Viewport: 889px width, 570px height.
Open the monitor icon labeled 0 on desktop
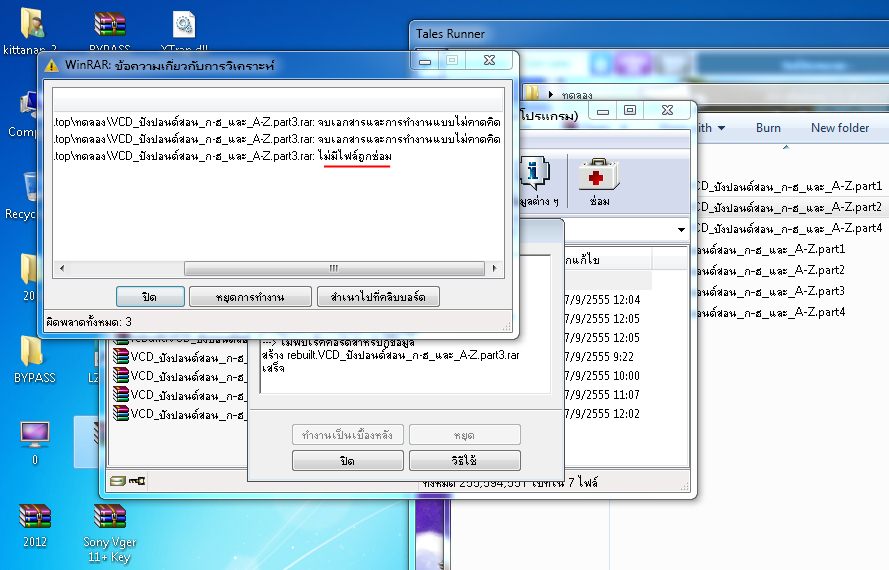(35, 442)
